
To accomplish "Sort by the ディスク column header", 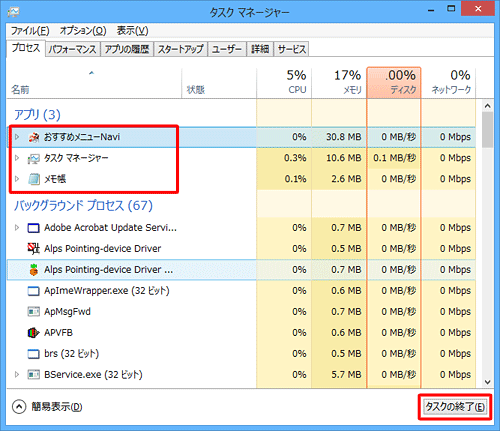I will (x=394, y=83).
